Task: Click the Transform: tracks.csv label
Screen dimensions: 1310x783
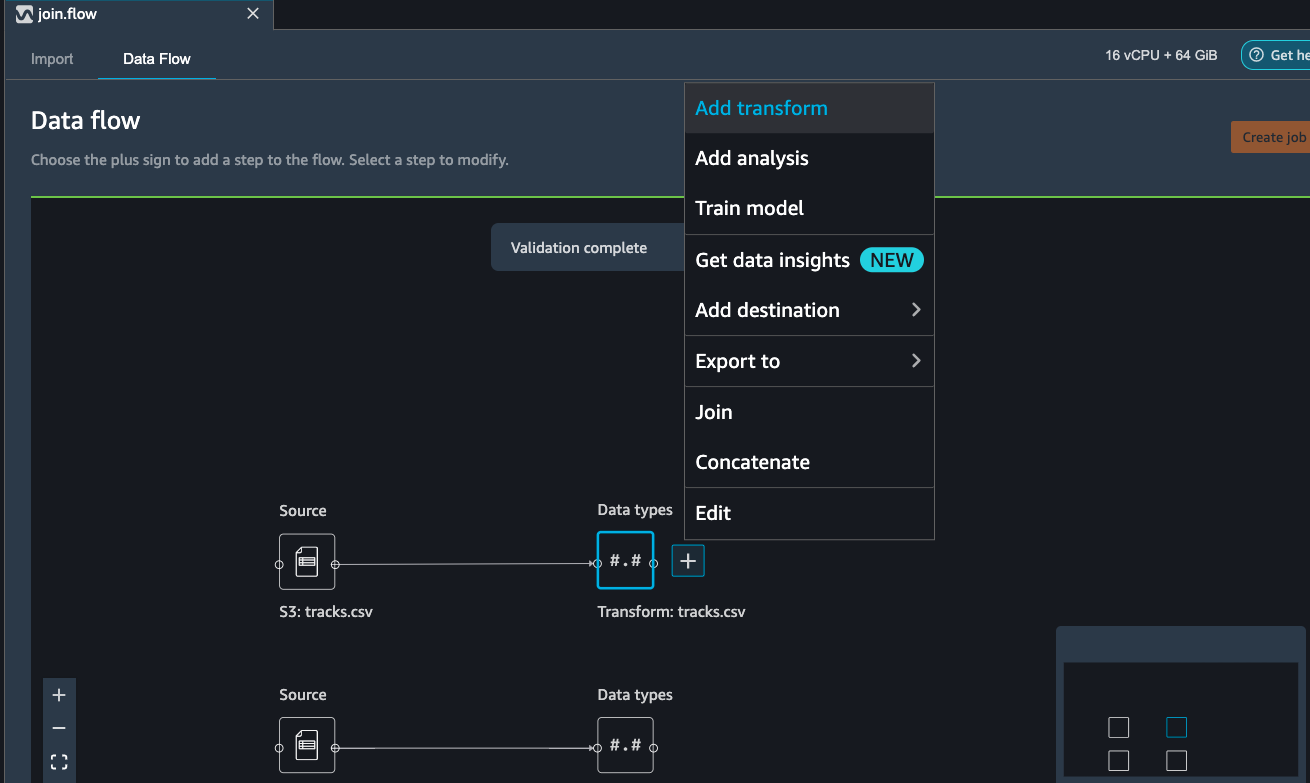Action: tap(671, 611)
